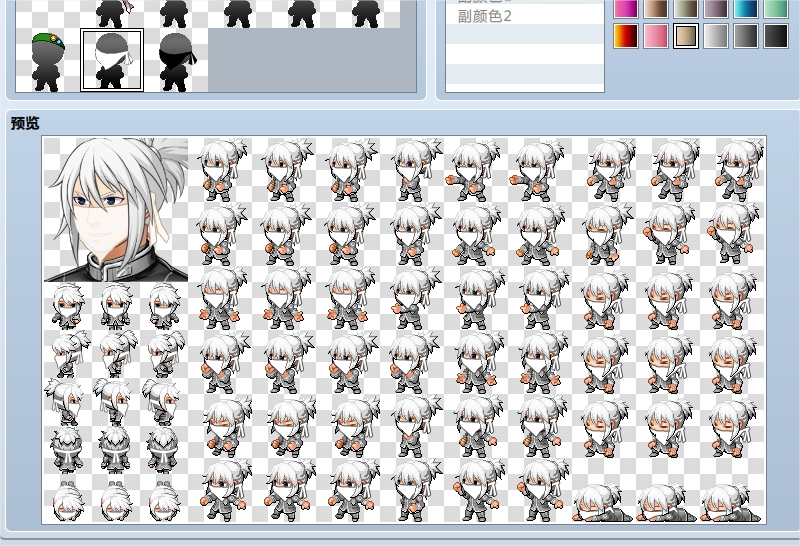Pick the medium-to-dark gray gradient swatch
This screenshot has height=546, width=800.
[x=746, y=36]
